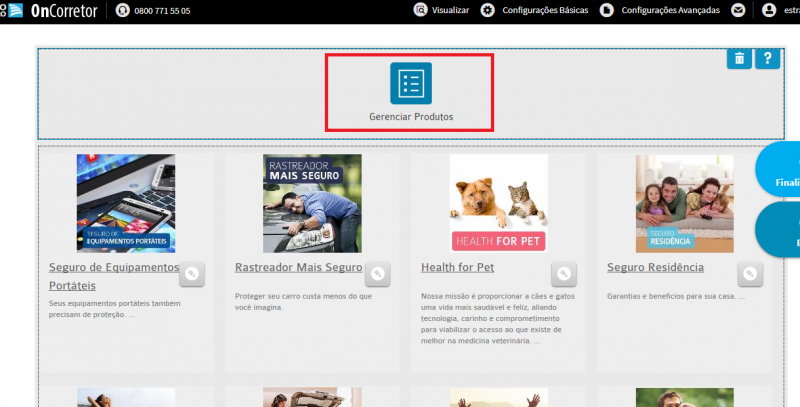800x407 pixels.
Task: Click the trash delete icon
Action: click(739, 59)
